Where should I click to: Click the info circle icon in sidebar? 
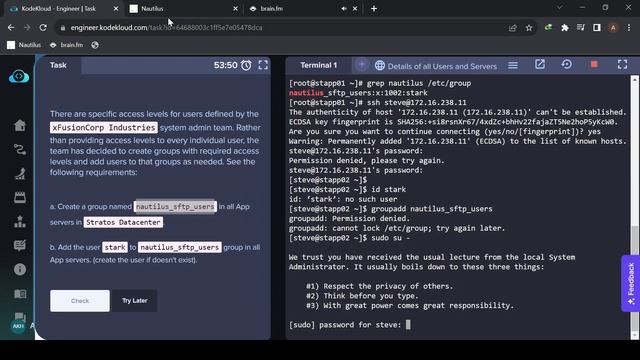click(20, 269)
